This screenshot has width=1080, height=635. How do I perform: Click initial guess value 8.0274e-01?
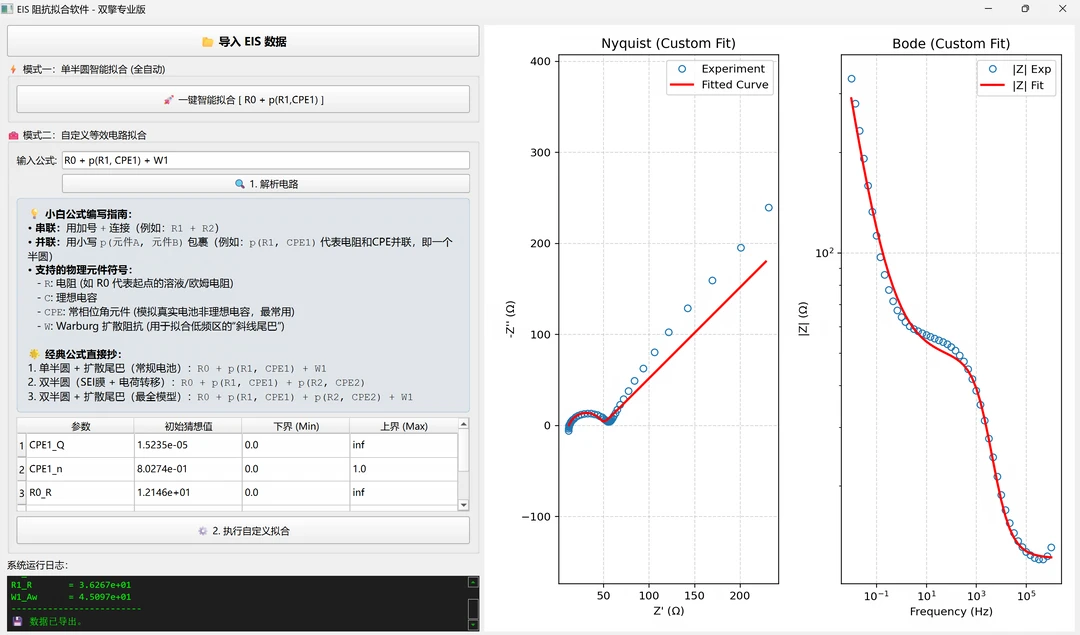[188, 469]
